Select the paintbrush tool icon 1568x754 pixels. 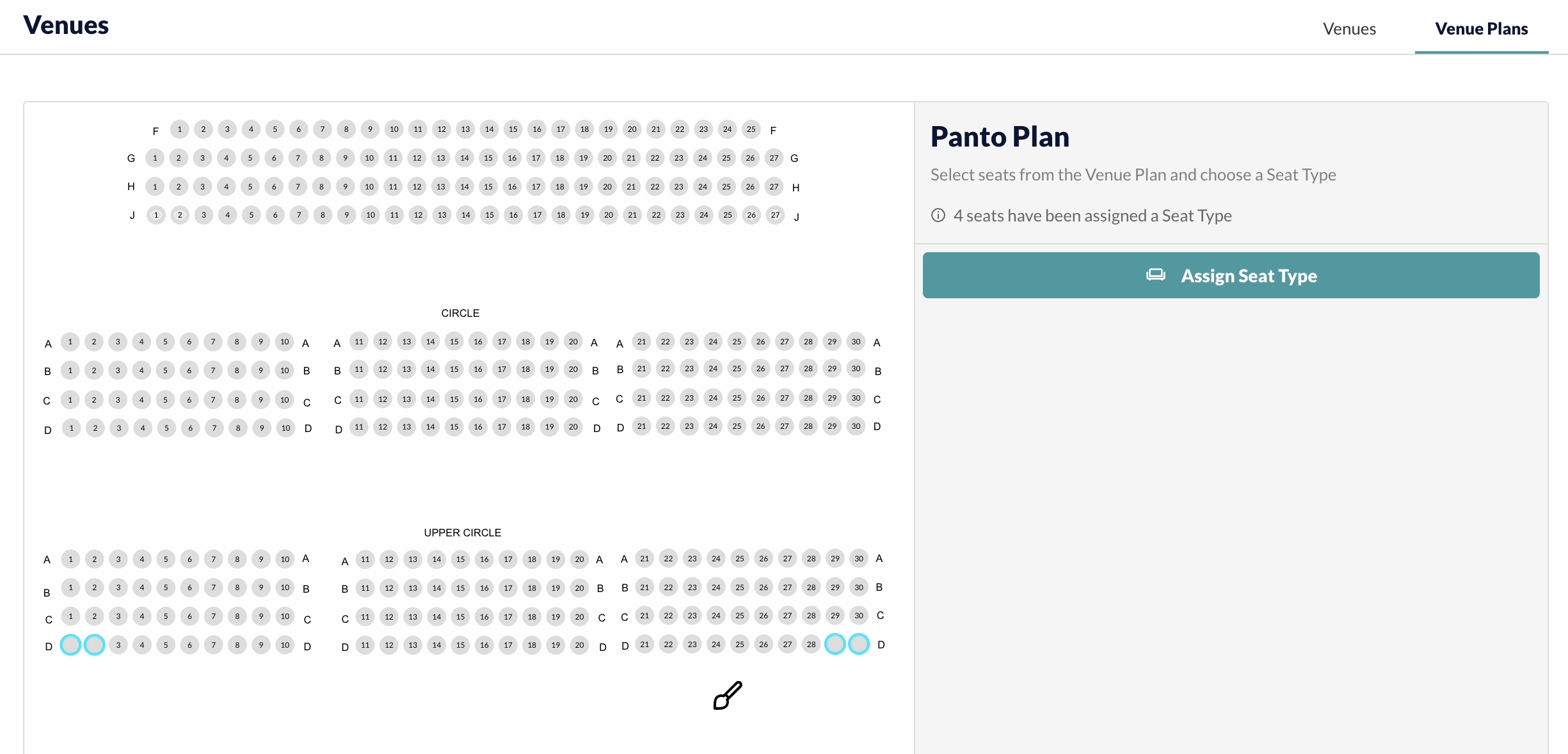tap(728, 696)
